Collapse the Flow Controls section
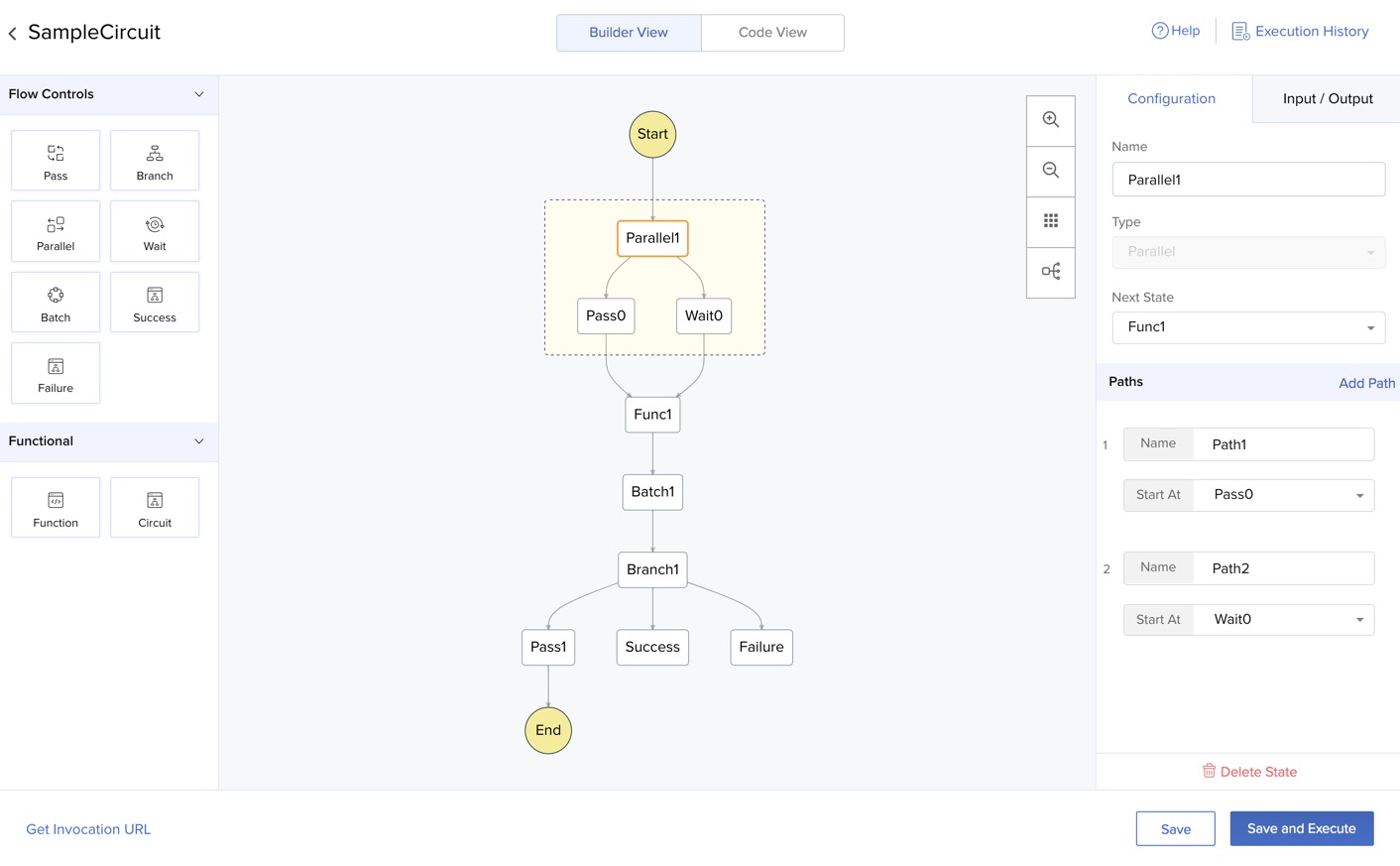The image size is (1400, 866). click(199, 94)
